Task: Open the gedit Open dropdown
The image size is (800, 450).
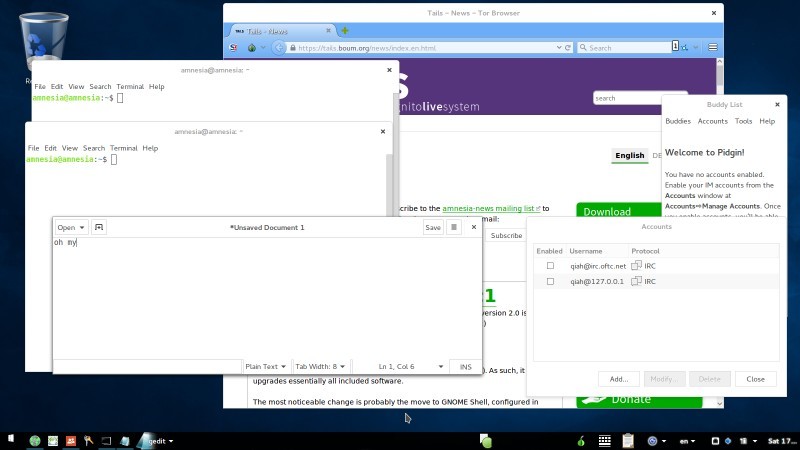Action: (71, 227)
